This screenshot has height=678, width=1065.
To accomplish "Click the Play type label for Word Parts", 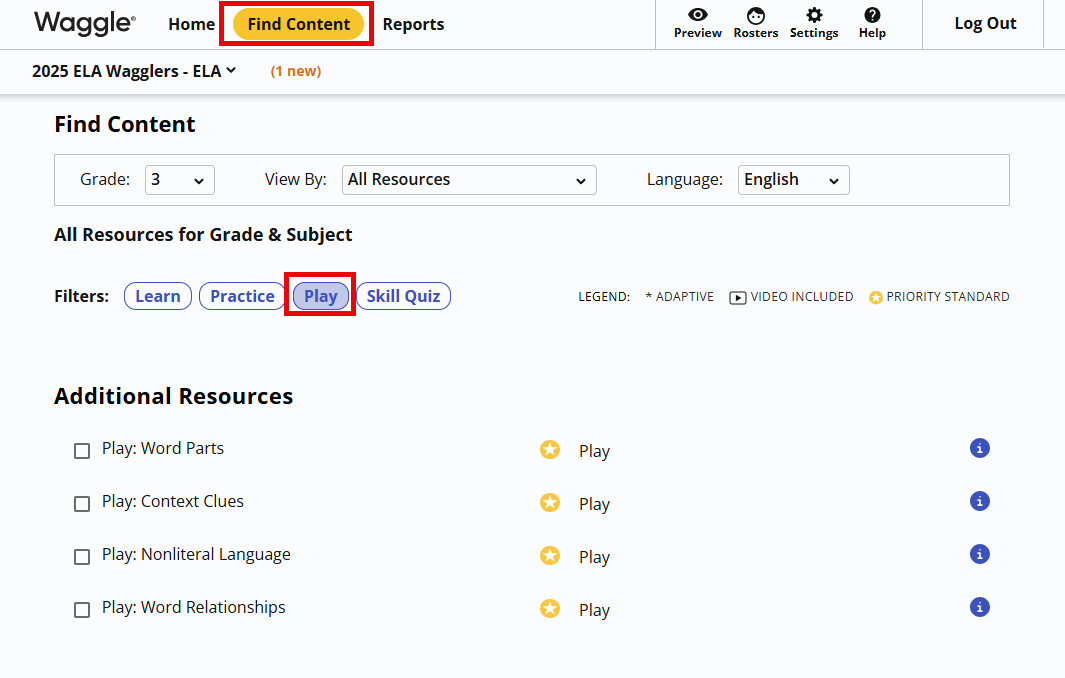I will (594, 451).
